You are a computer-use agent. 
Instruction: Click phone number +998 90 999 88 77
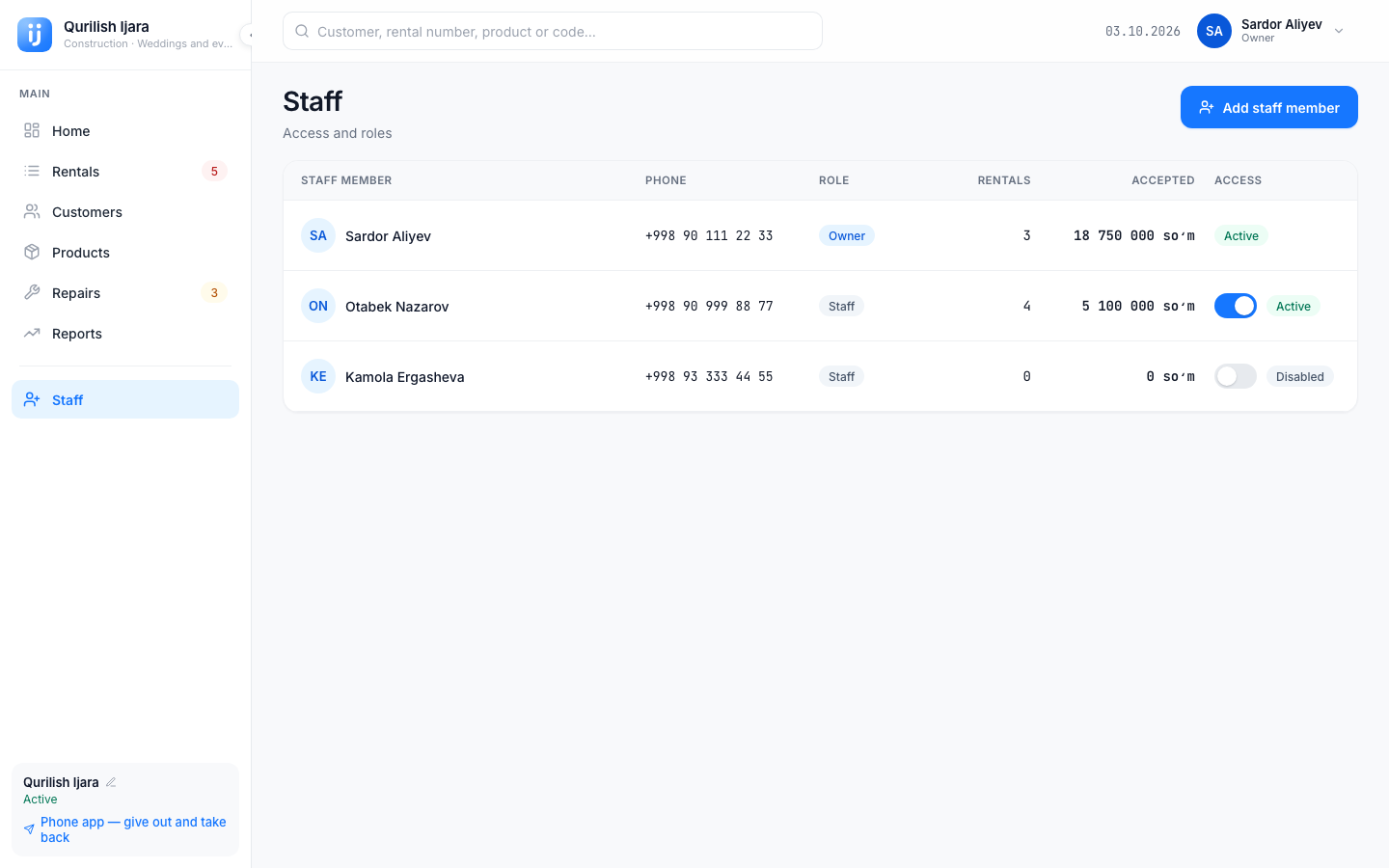point(709,306)
